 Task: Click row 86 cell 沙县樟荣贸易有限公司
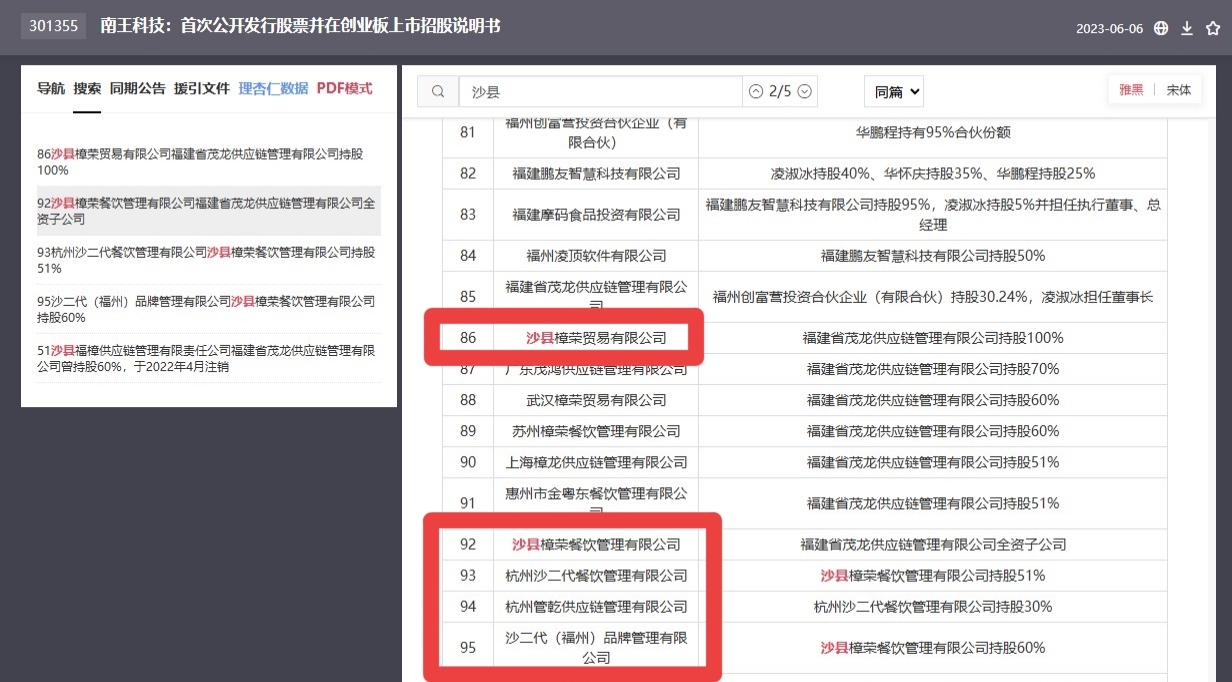click(596, 338)
